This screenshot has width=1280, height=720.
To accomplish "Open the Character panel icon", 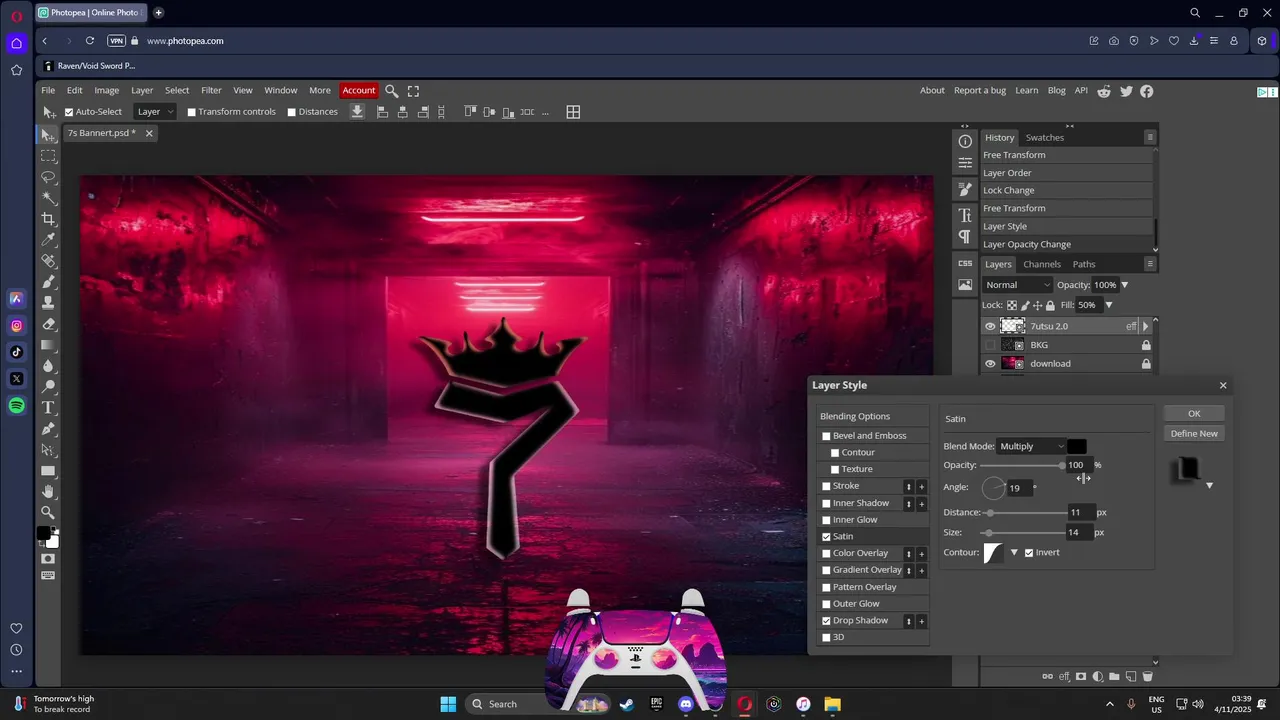I will point(965,215).
